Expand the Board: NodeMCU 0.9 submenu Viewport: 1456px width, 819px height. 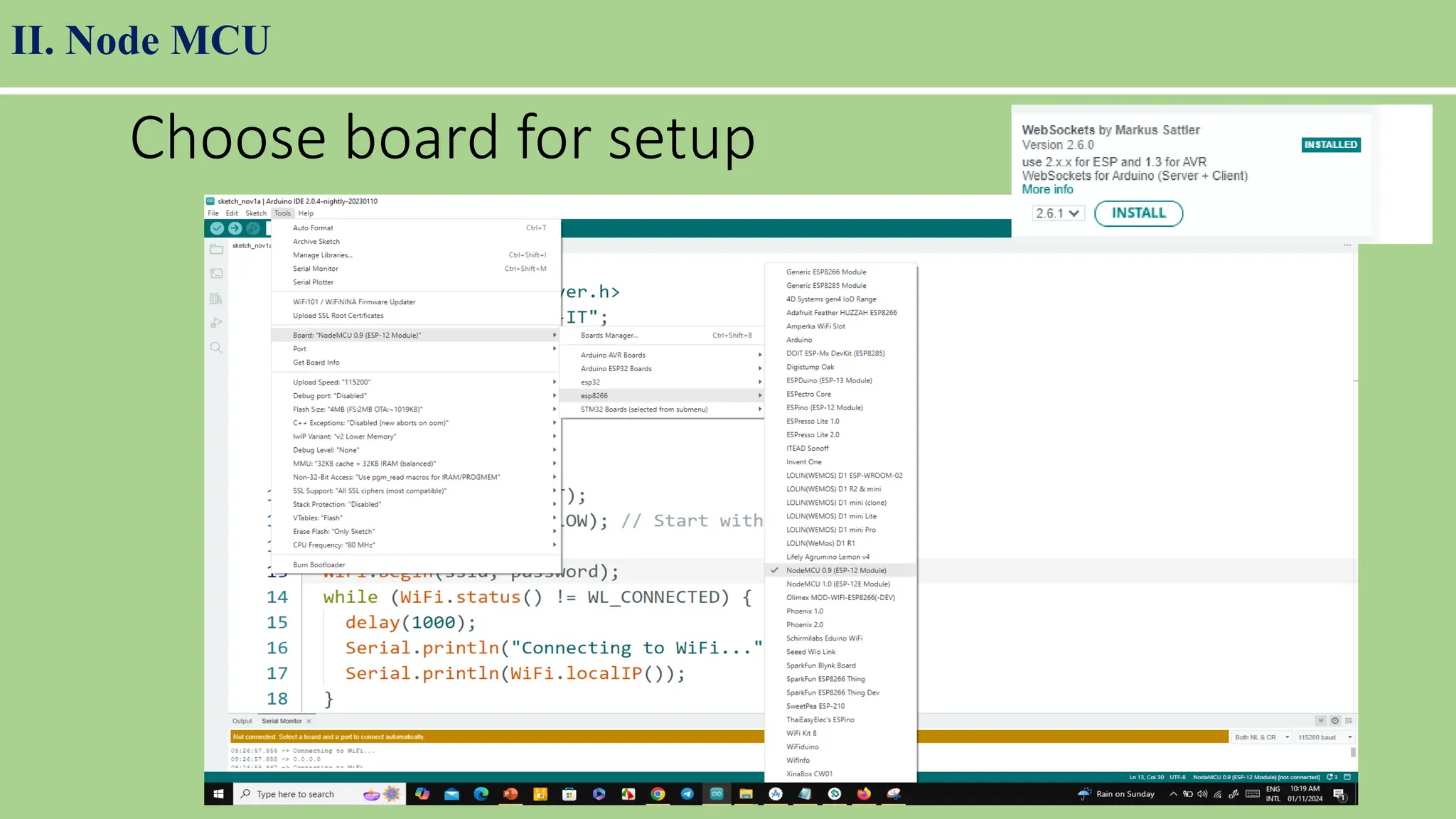pyautogui.click(x=417, y=335)
